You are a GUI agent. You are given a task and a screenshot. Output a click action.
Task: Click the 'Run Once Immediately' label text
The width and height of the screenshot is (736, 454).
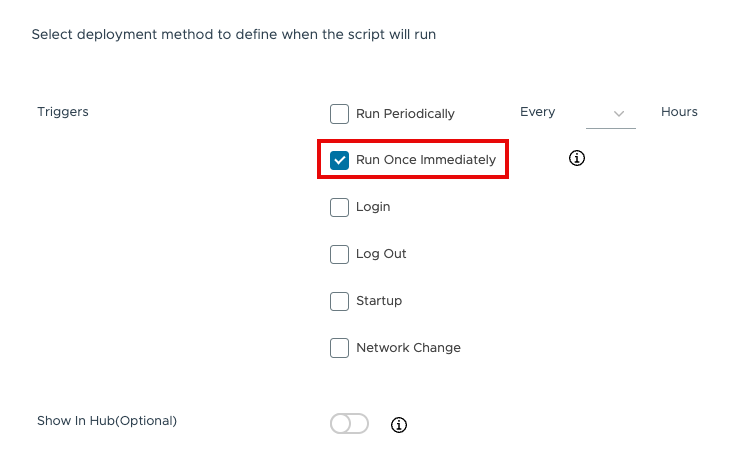pyautogui.click(x=426, y=160)
